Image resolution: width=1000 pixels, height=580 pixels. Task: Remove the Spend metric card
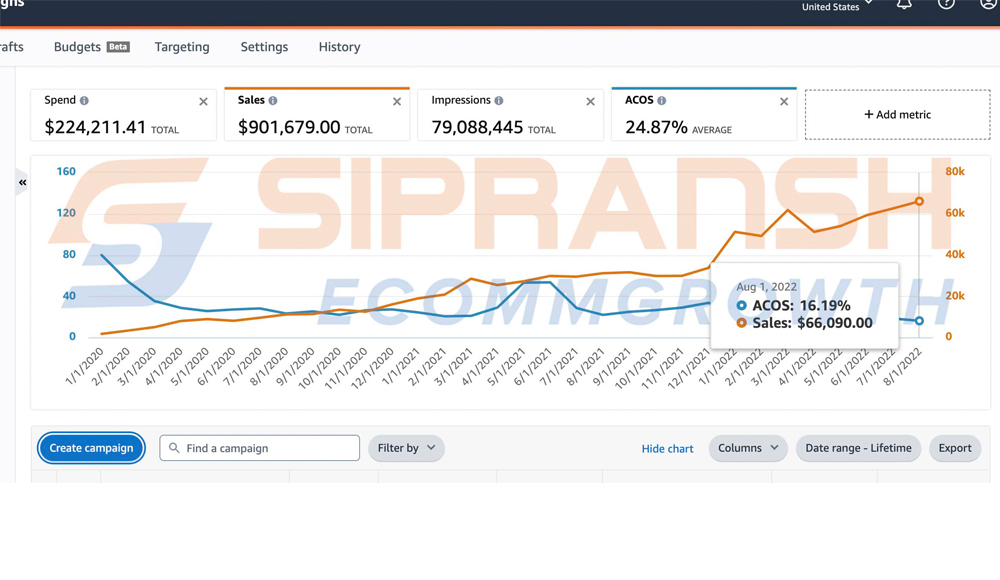point(203,102)
